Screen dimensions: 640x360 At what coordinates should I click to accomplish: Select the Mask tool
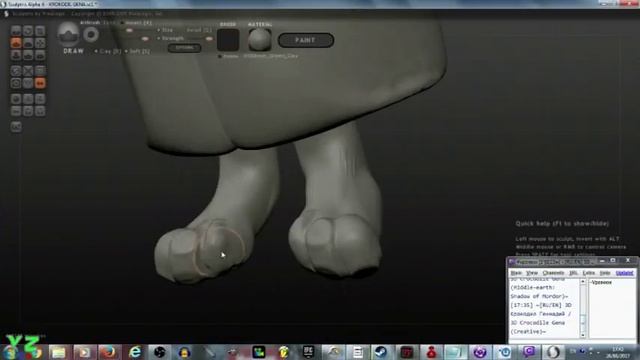click(16, 83)
